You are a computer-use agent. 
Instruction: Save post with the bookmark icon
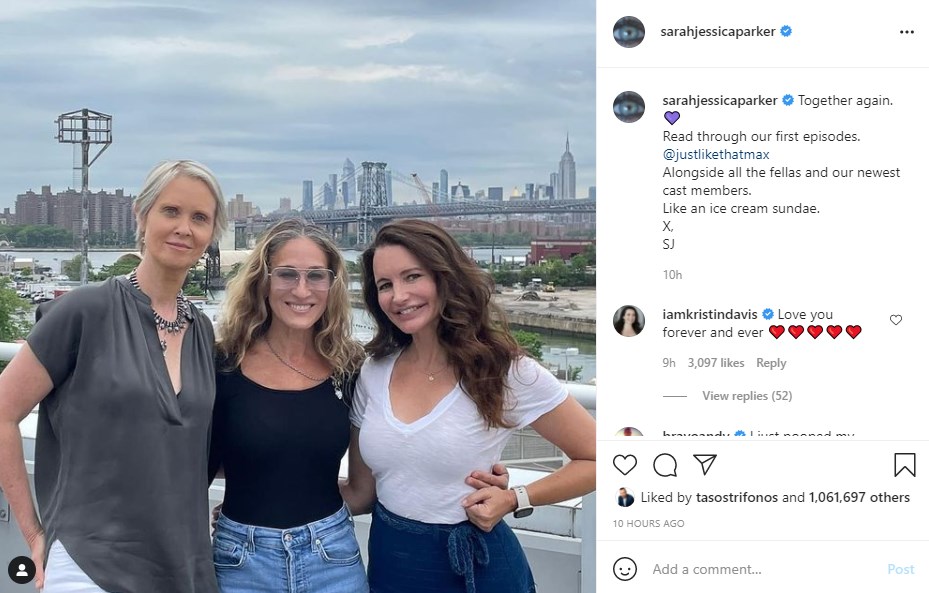coord(904,465)
